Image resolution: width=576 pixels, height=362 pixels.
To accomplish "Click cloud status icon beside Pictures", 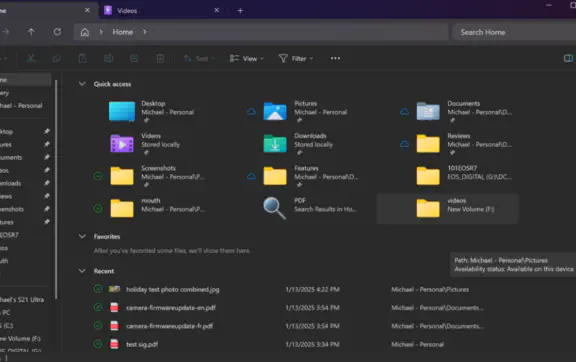I will tap(251, 111).
